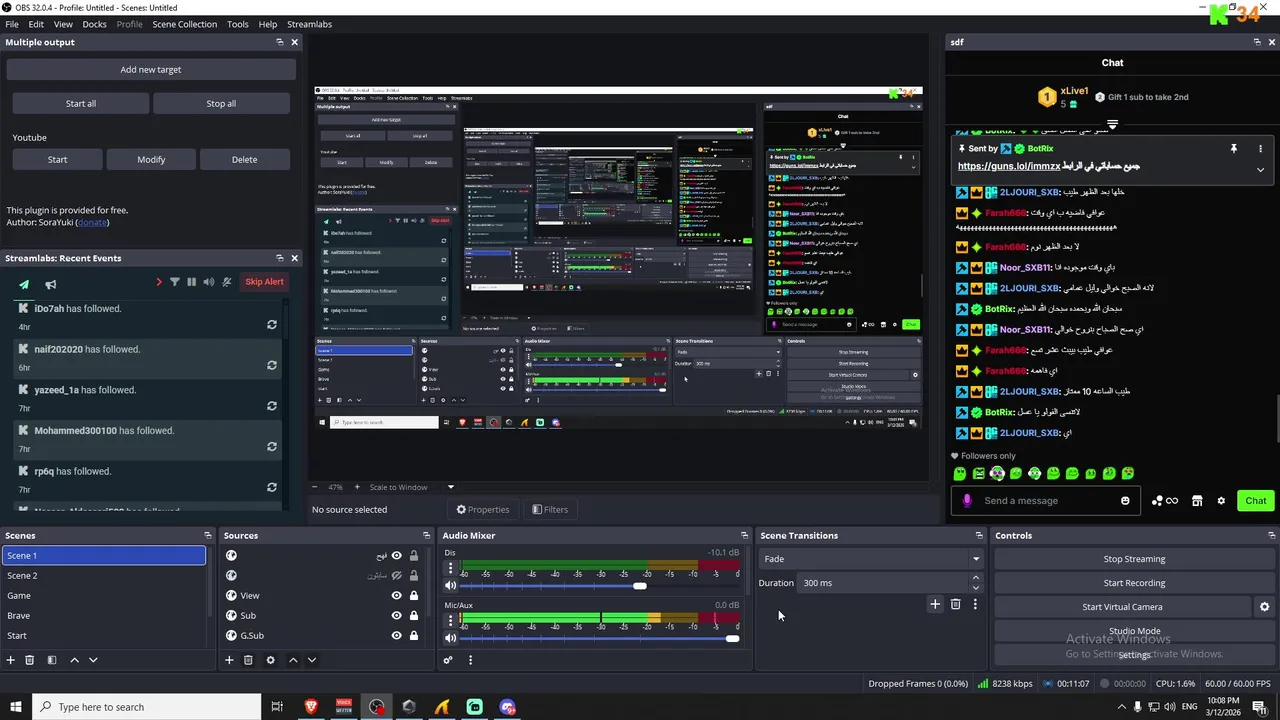The image size is (1280, 720).
Task: Open the guns.lol/immzx link in chat
Action: pos(1008,166)
